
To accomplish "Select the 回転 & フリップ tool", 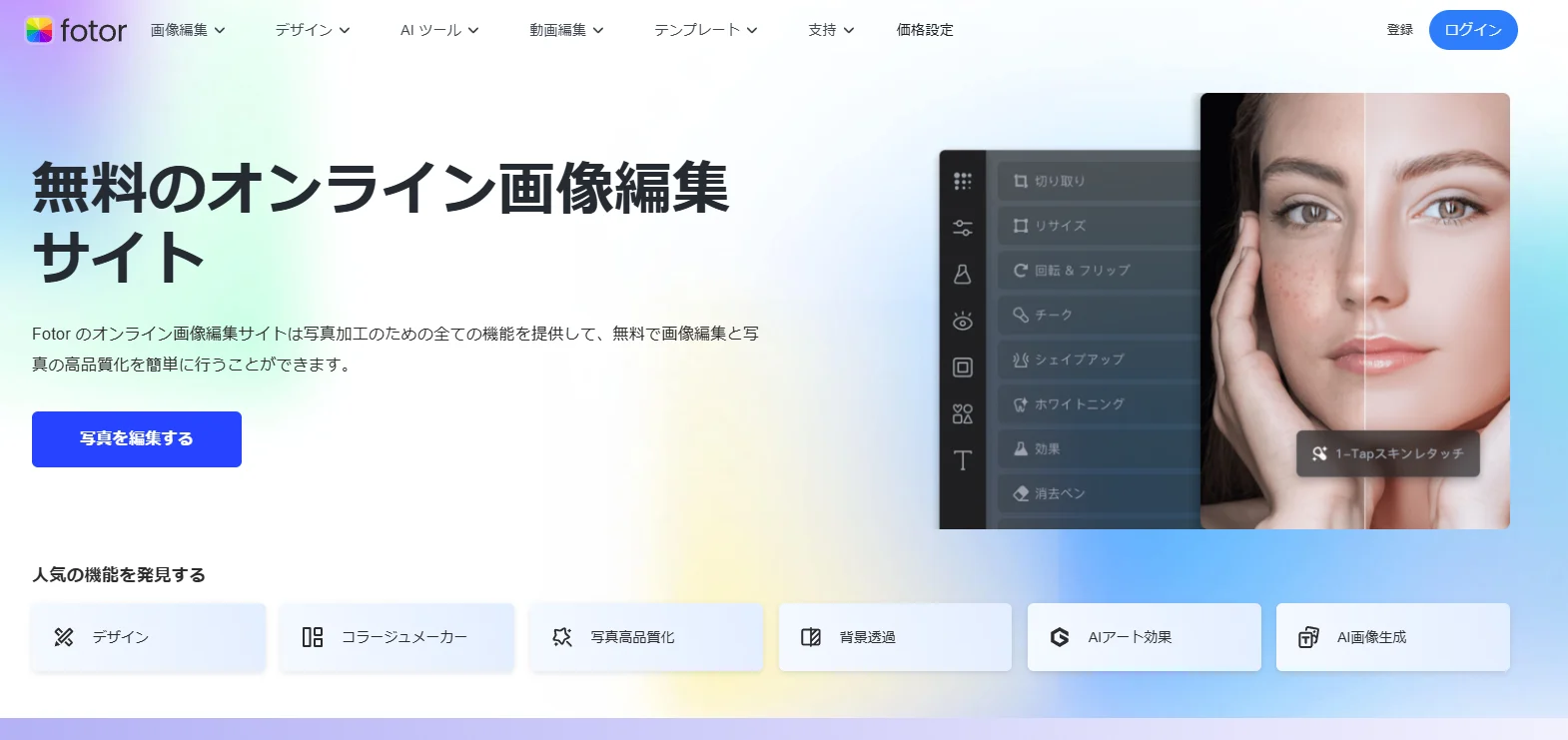I will pyautogui.click(x=1099, y=270).
